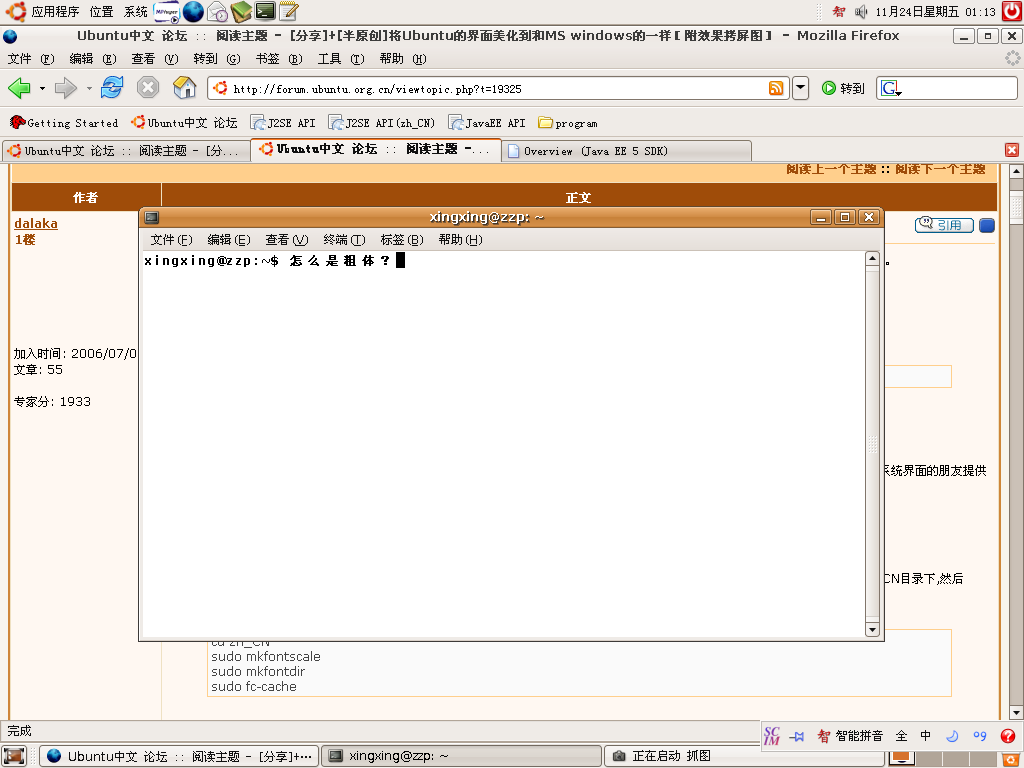Open terminal 标签 menu
Viewport: 1024px width, 768px height.
click(x=402, y=240)
